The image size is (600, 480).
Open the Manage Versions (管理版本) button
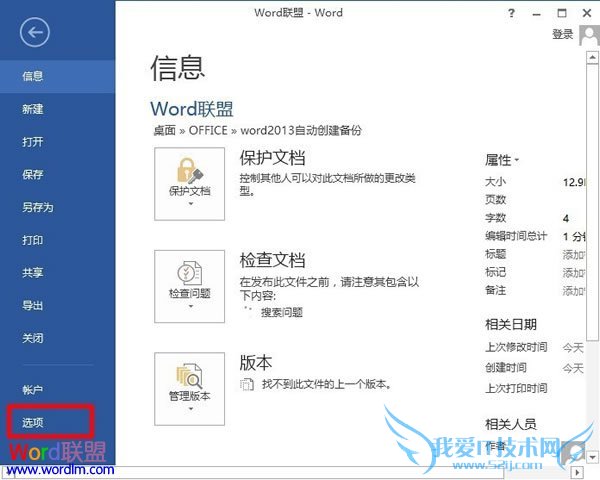[x=189, y=389]
